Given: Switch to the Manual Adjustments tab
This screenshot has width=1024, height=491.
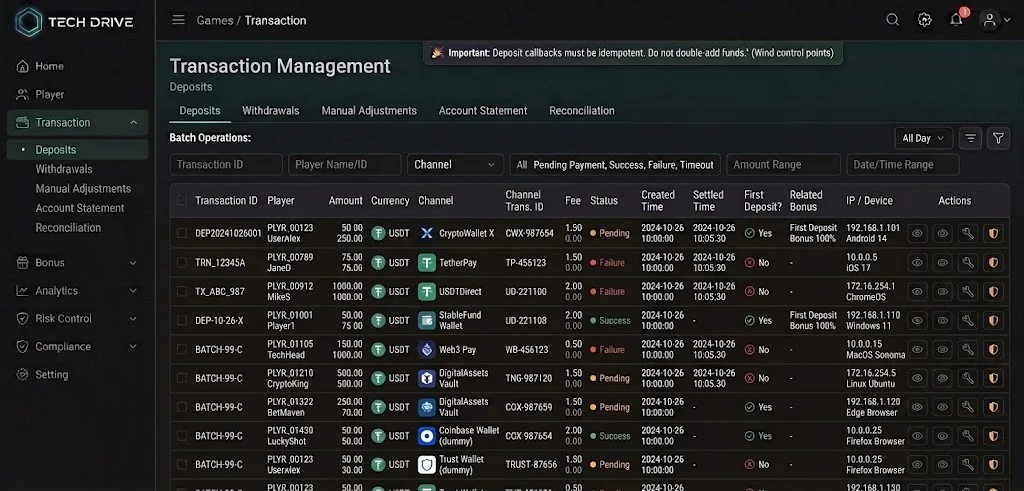Looking at the screenshot, I should coord(369,110).
